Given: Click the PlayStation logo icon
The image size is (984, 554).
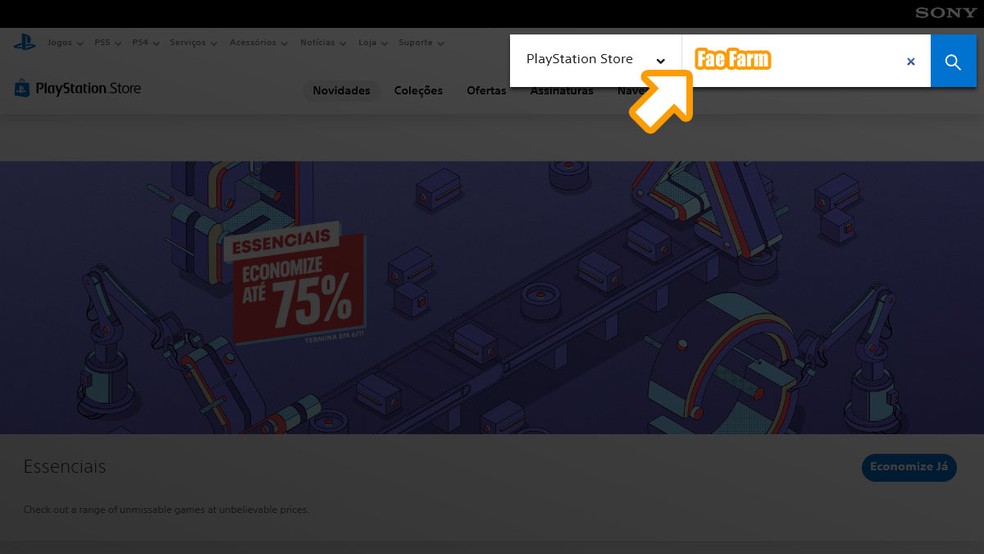Looking at the screenshot, I should pyautogui.click(x=24, y=43).
